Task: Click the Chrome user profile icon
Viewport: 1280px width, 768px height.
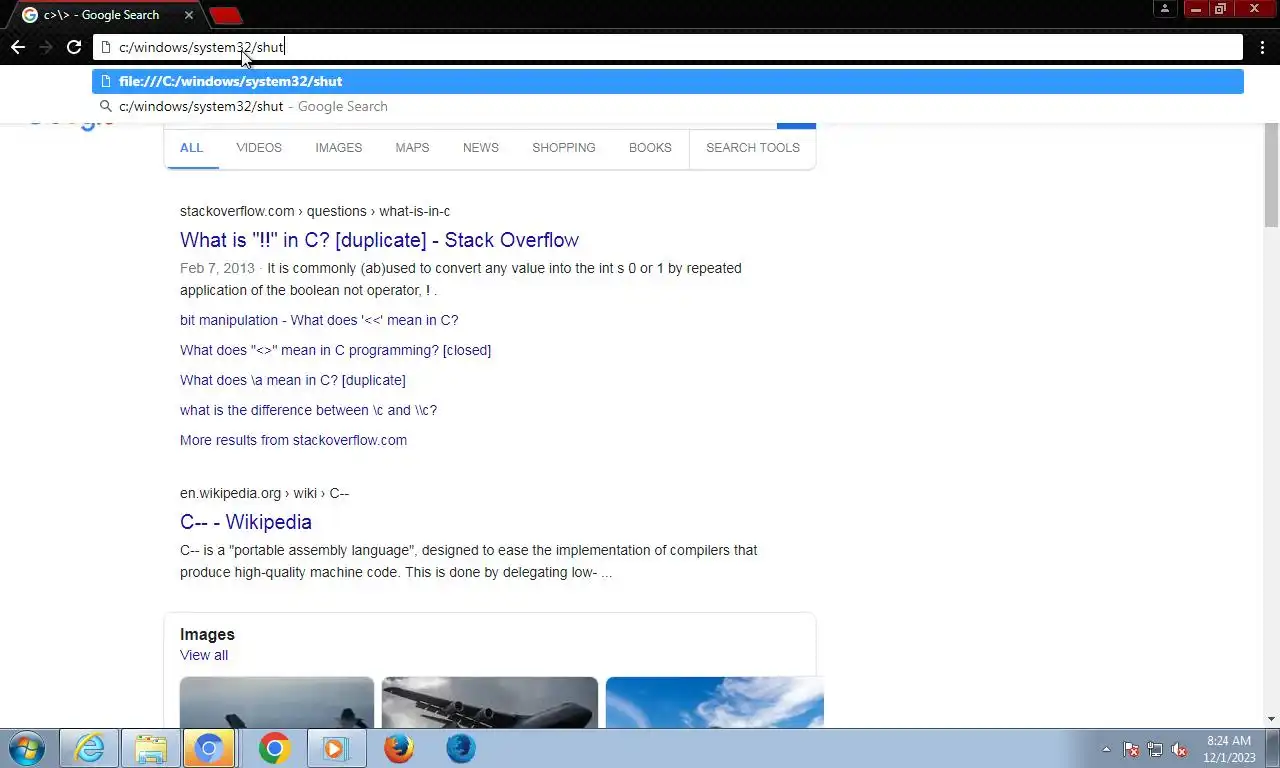Action: pos(1164,9)
